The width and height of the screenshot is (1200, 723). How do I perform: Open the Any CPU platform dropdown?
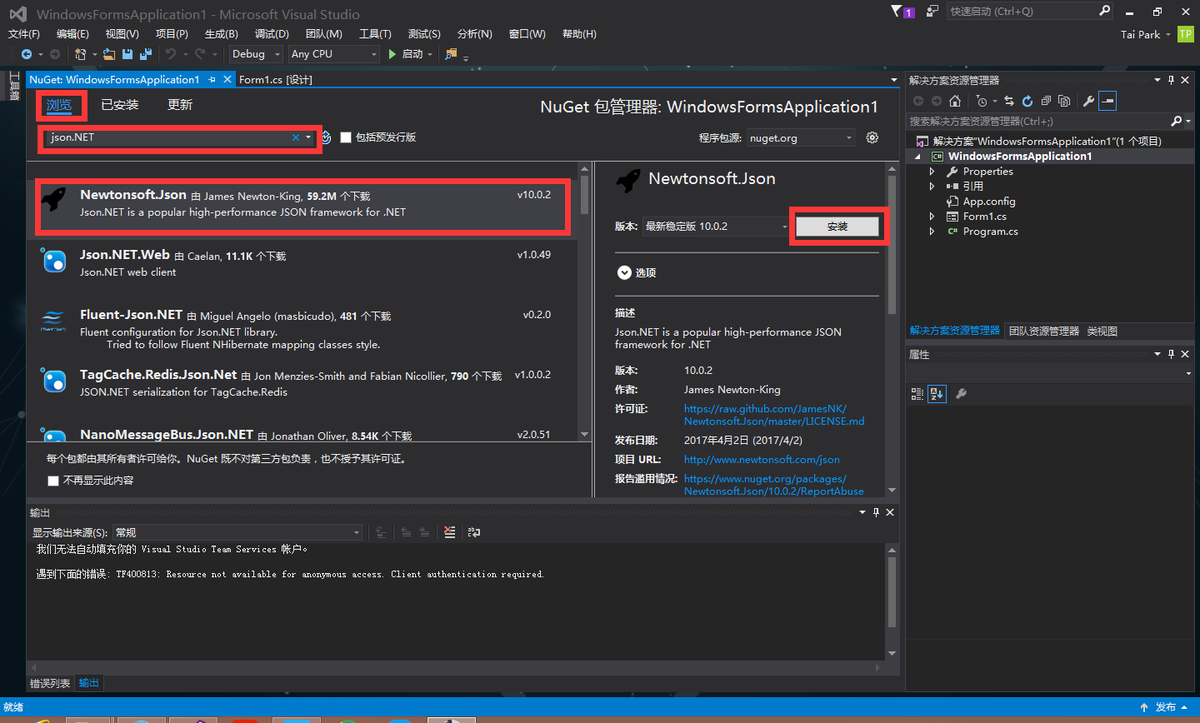pyautogui.click(x=333, y=54)
